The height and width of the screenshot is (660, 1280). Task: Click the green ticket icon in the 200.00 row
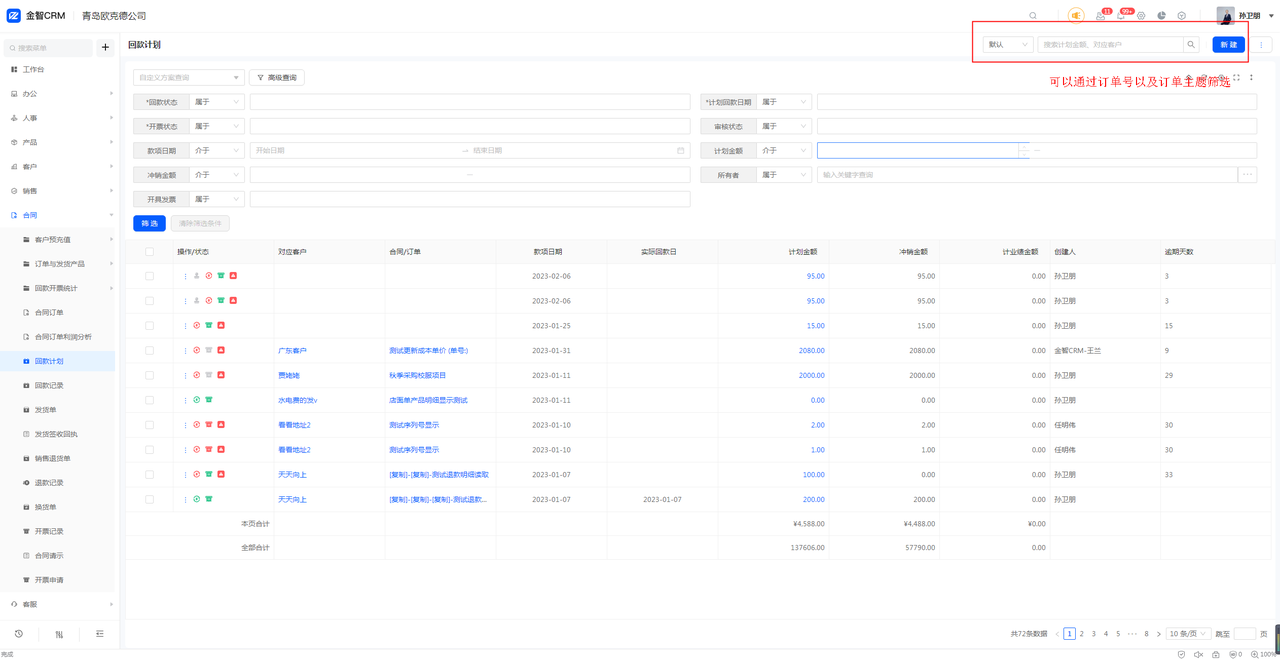click(209, 499)
